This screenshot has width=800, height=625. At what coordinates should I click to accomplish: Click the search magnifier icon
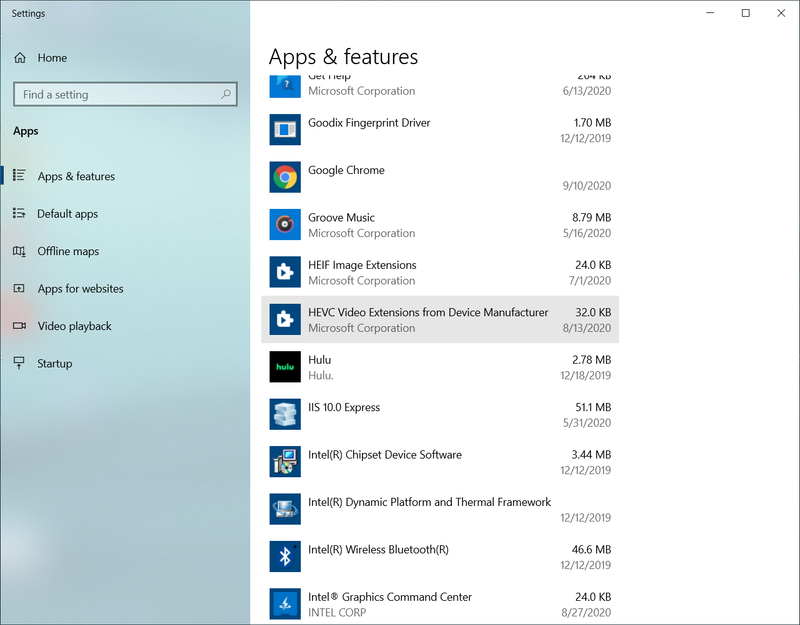pos(226,95)
